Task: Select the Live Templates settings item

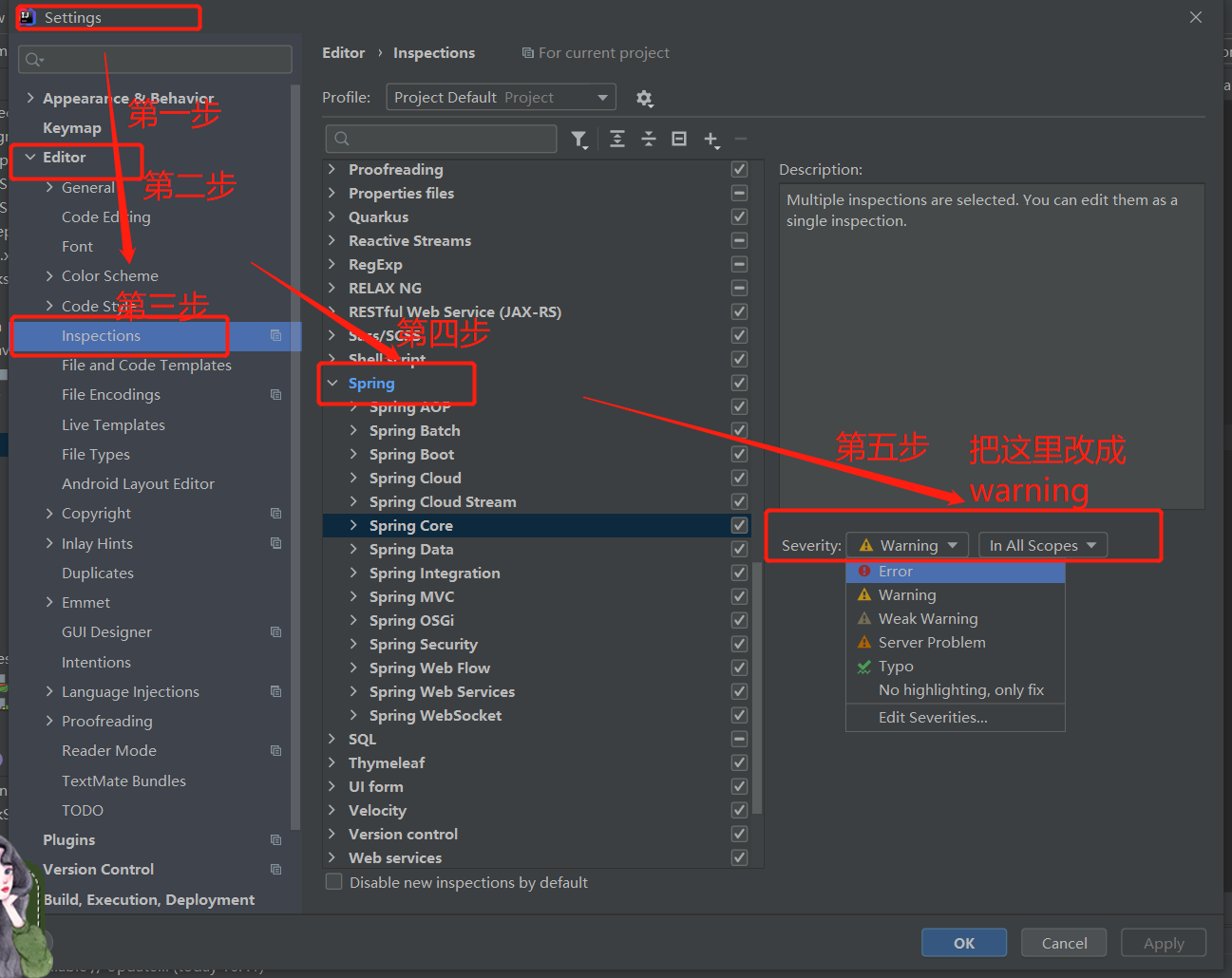Action: [113, 424]
